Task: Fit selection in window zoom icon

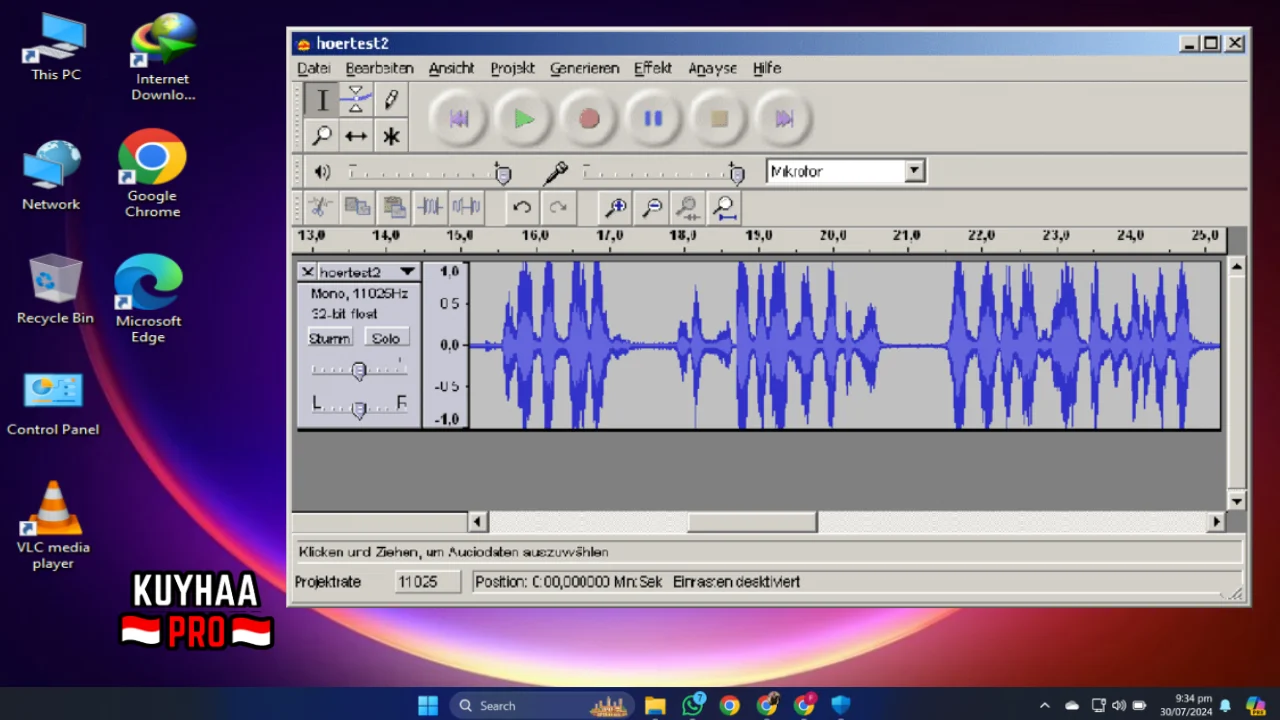Action: click(x=688, y=207)
